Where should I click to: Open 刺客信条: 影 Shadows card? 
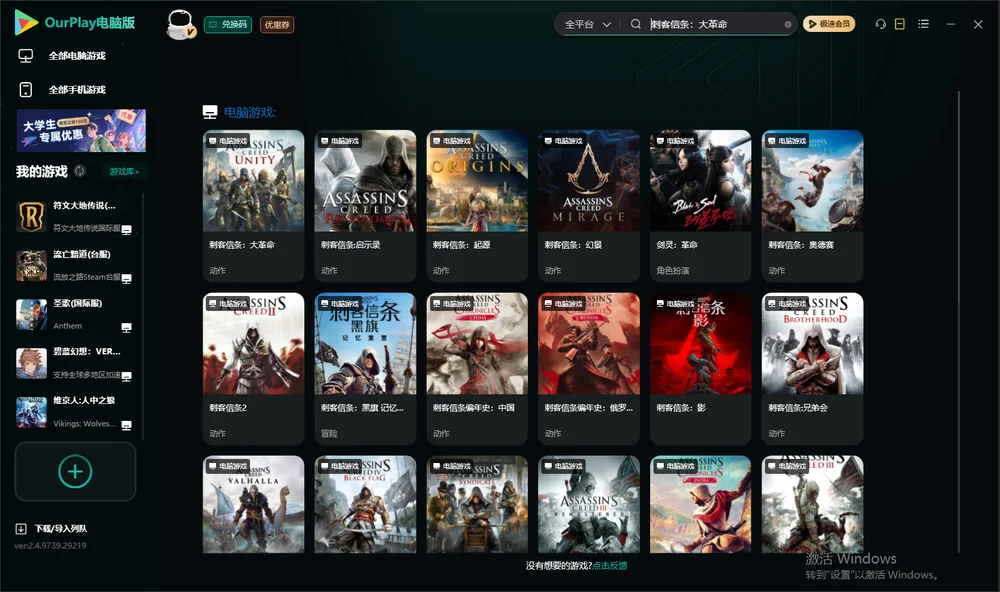[700, 368]
